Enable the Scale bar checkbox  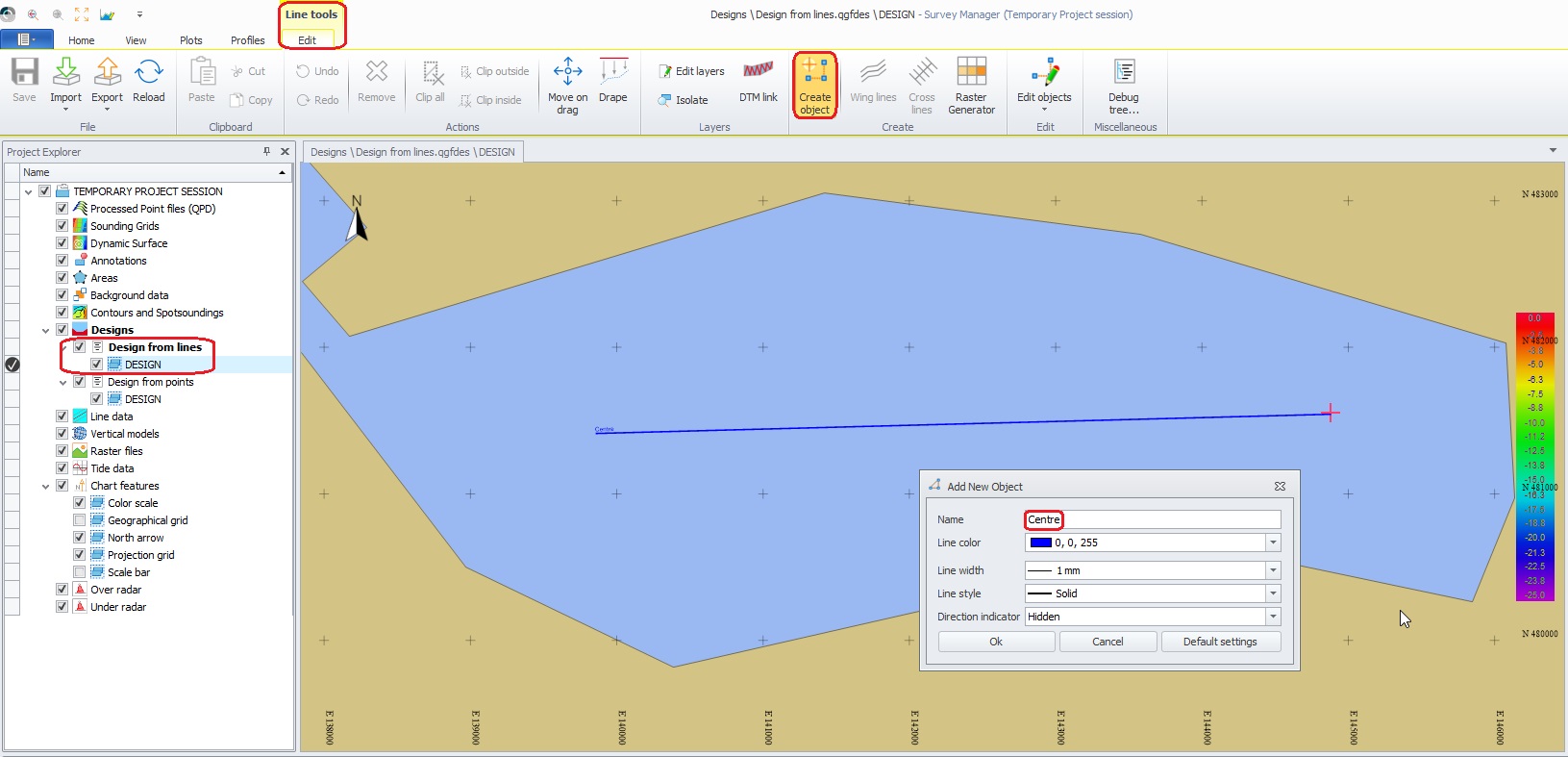(80, 572)
